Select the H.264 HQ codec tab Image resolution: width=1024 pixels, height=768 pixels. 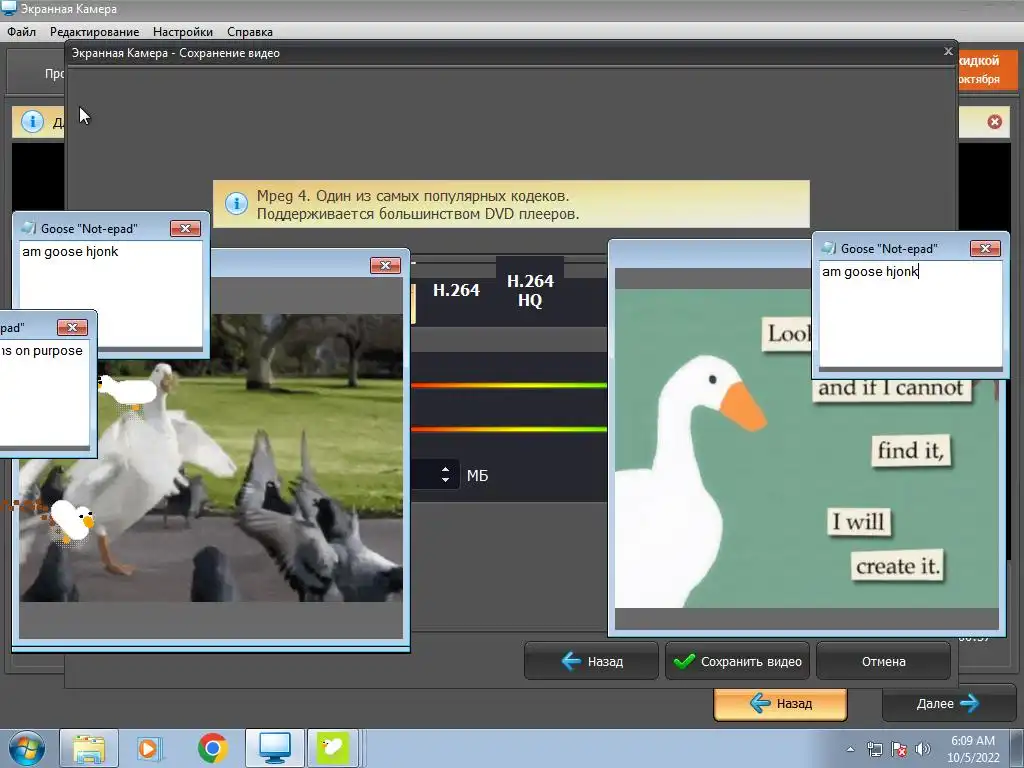(x=530, y=290)
